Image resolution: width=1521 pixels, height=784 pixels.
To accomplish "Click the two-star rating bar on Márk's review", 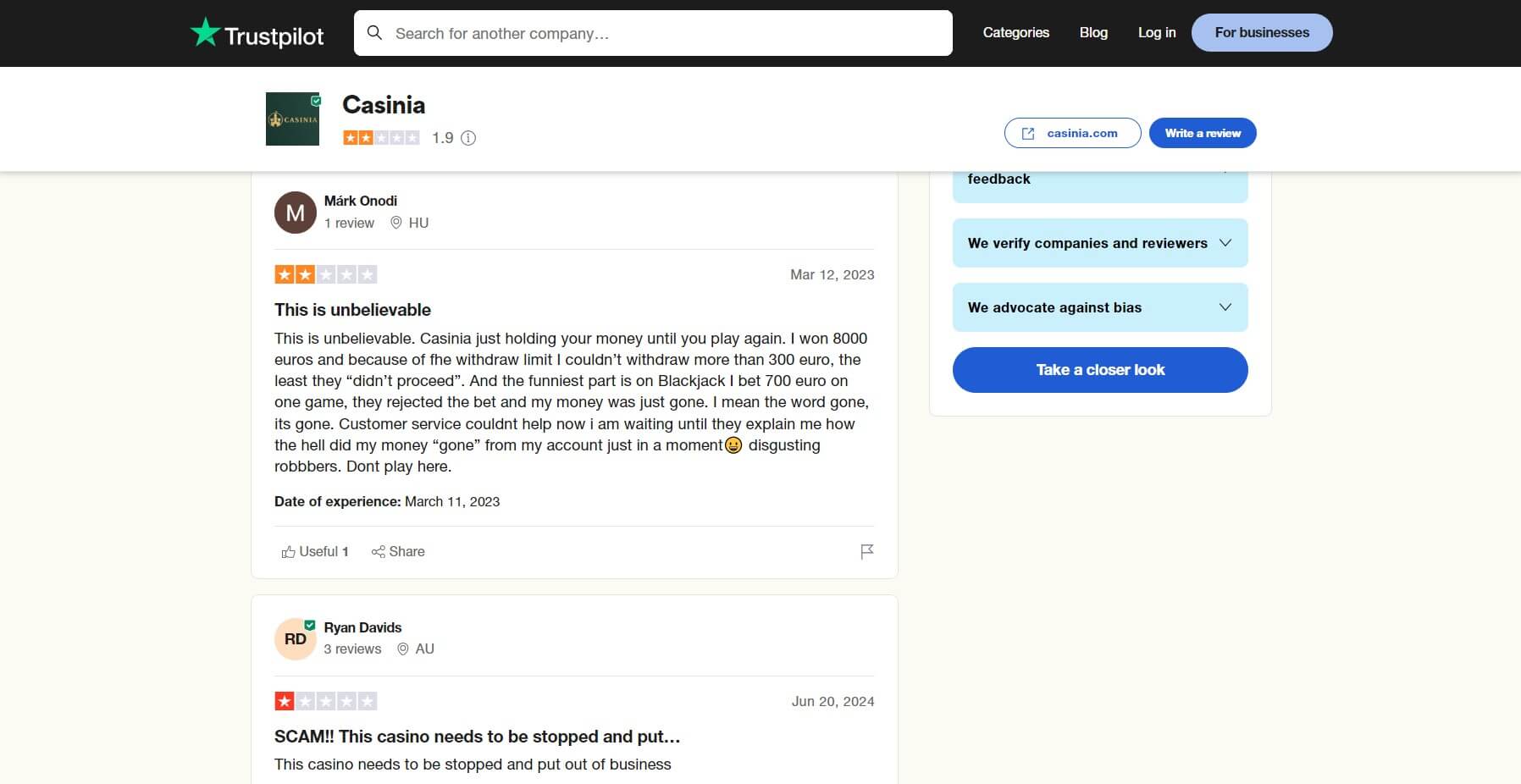I will pyautogui.click(x=326, y=273).
